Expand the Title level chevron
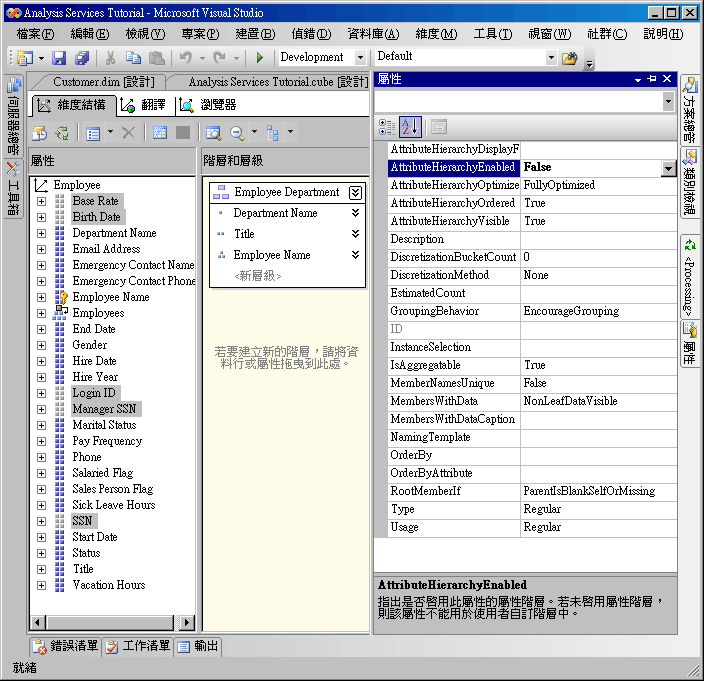This screenshot has width=704, height=681. (x=355, y=234)
